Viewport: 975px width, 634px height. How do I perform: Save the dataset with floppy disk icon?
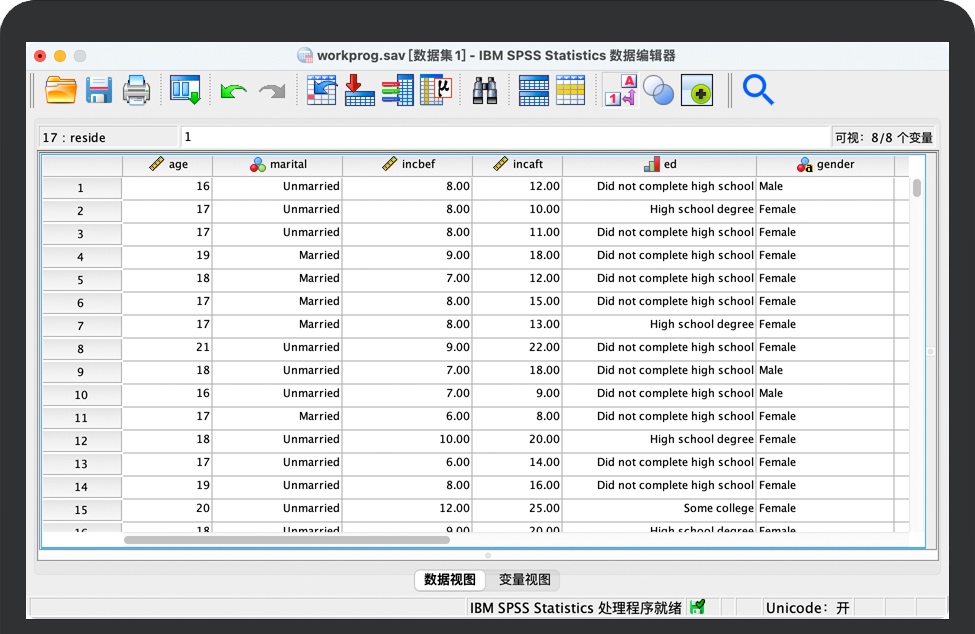[98, 91]
